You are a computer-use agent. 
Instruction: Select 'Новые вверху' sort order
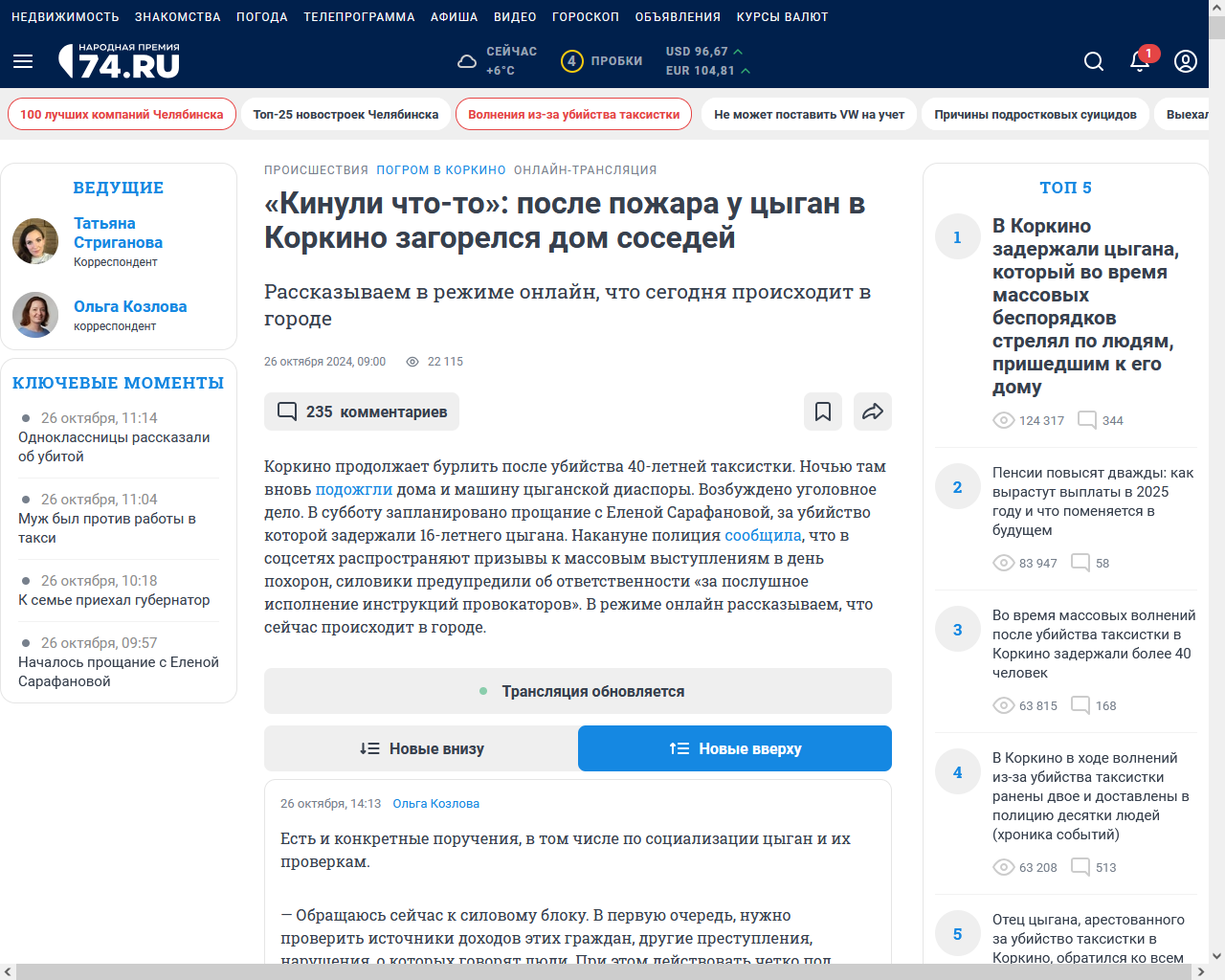(x=735, y=748)
